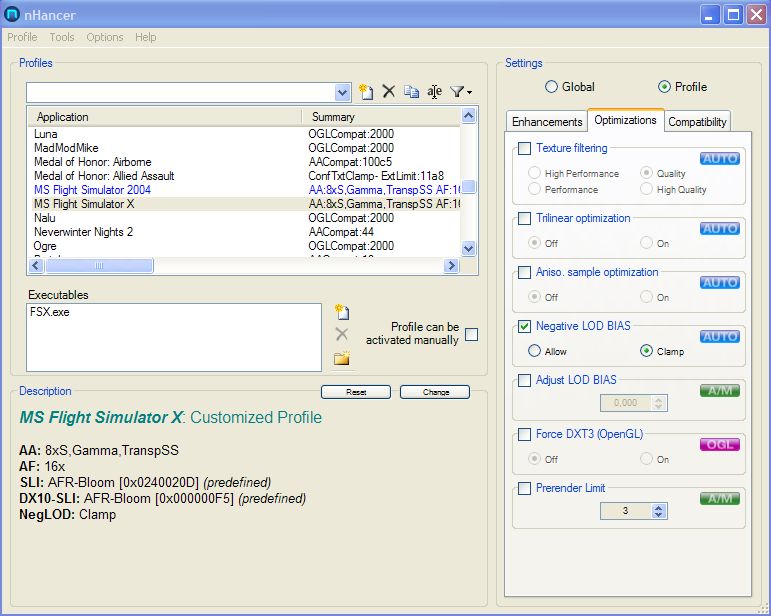771x616 pixels.
Task: Browse for executable folder icon
Action: [x=342, y=357]
